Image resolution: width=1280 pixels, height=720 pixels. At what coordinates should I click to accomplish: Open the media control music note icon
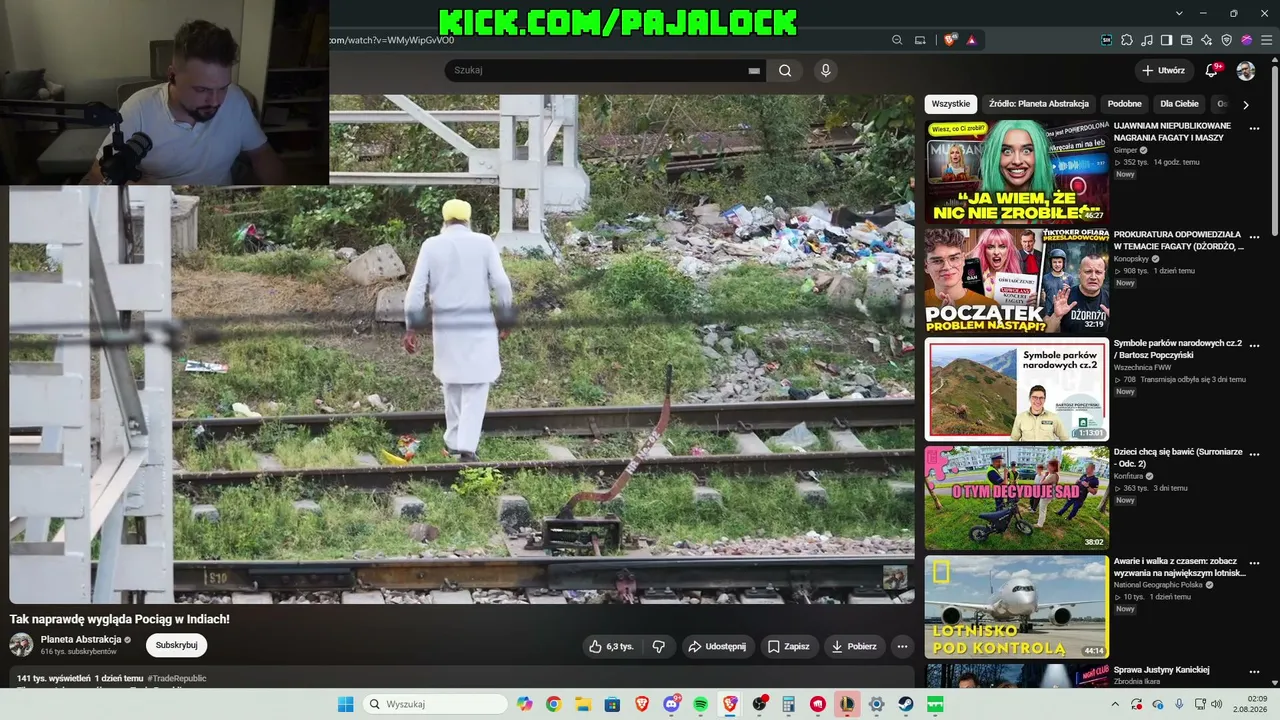(1147, 40)
